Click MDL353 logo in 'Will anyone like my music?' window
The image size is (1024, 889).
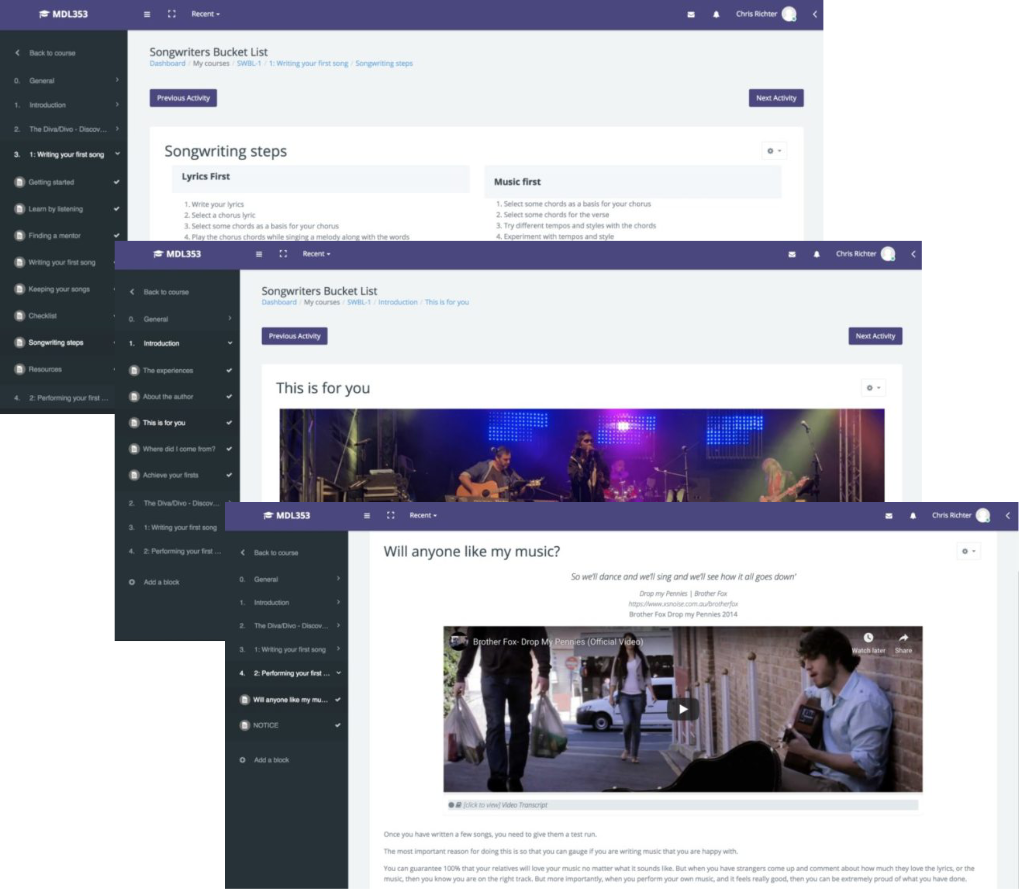(x=287, y=515)
